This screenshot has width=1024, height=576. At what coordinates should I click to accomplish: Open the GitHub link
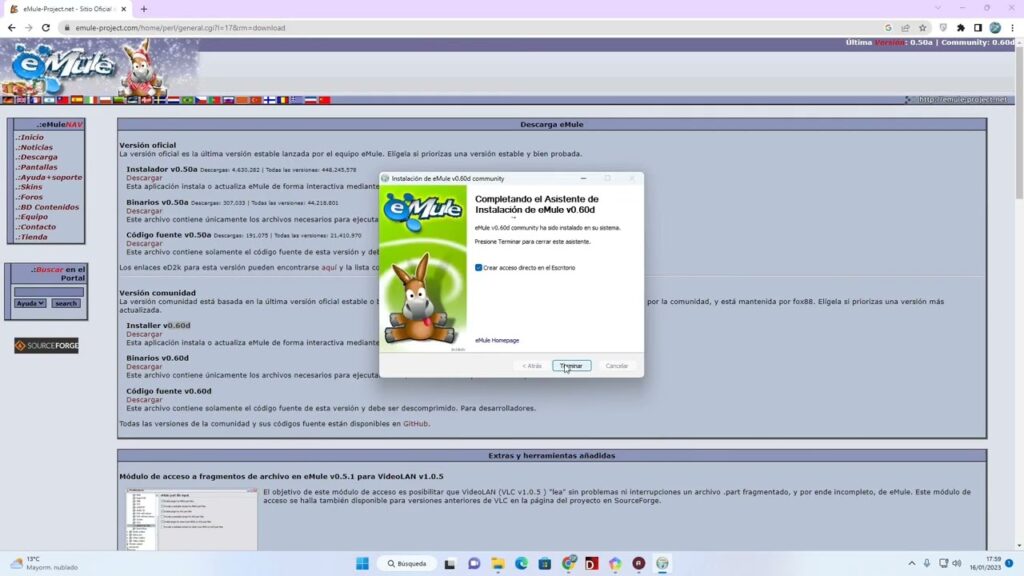[415, 424]
